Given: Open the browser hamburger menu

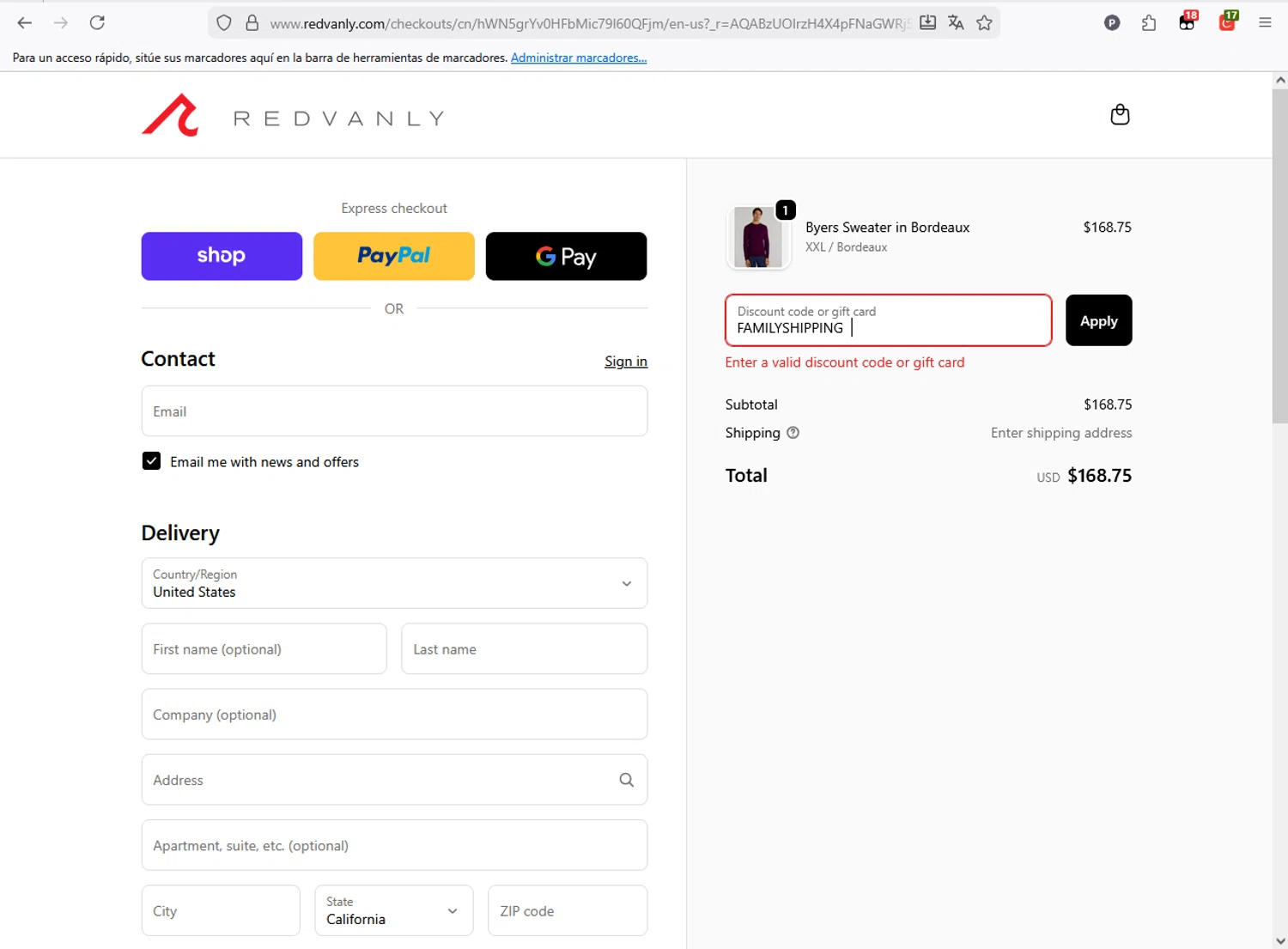Looking at the screenshot, I should click(1265, 23).
